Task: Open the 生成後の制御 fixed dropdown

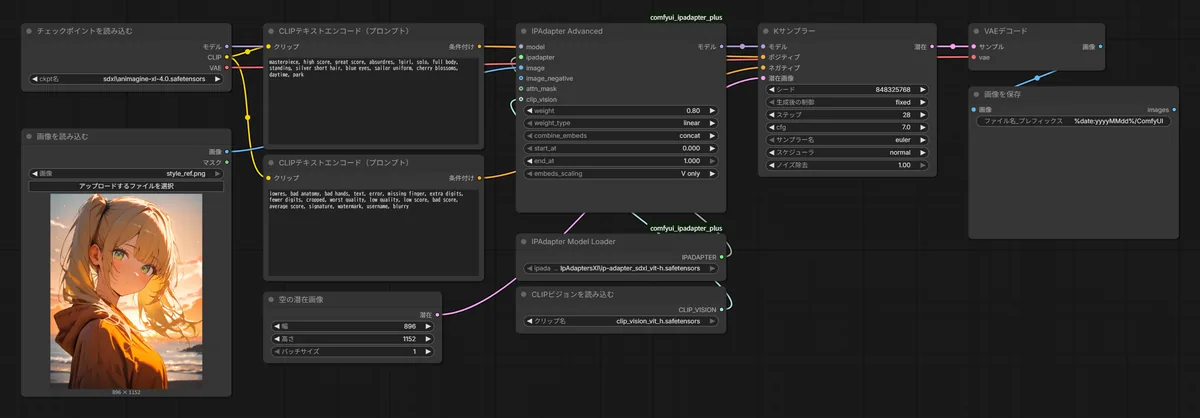Action: (x=847, y=102)
